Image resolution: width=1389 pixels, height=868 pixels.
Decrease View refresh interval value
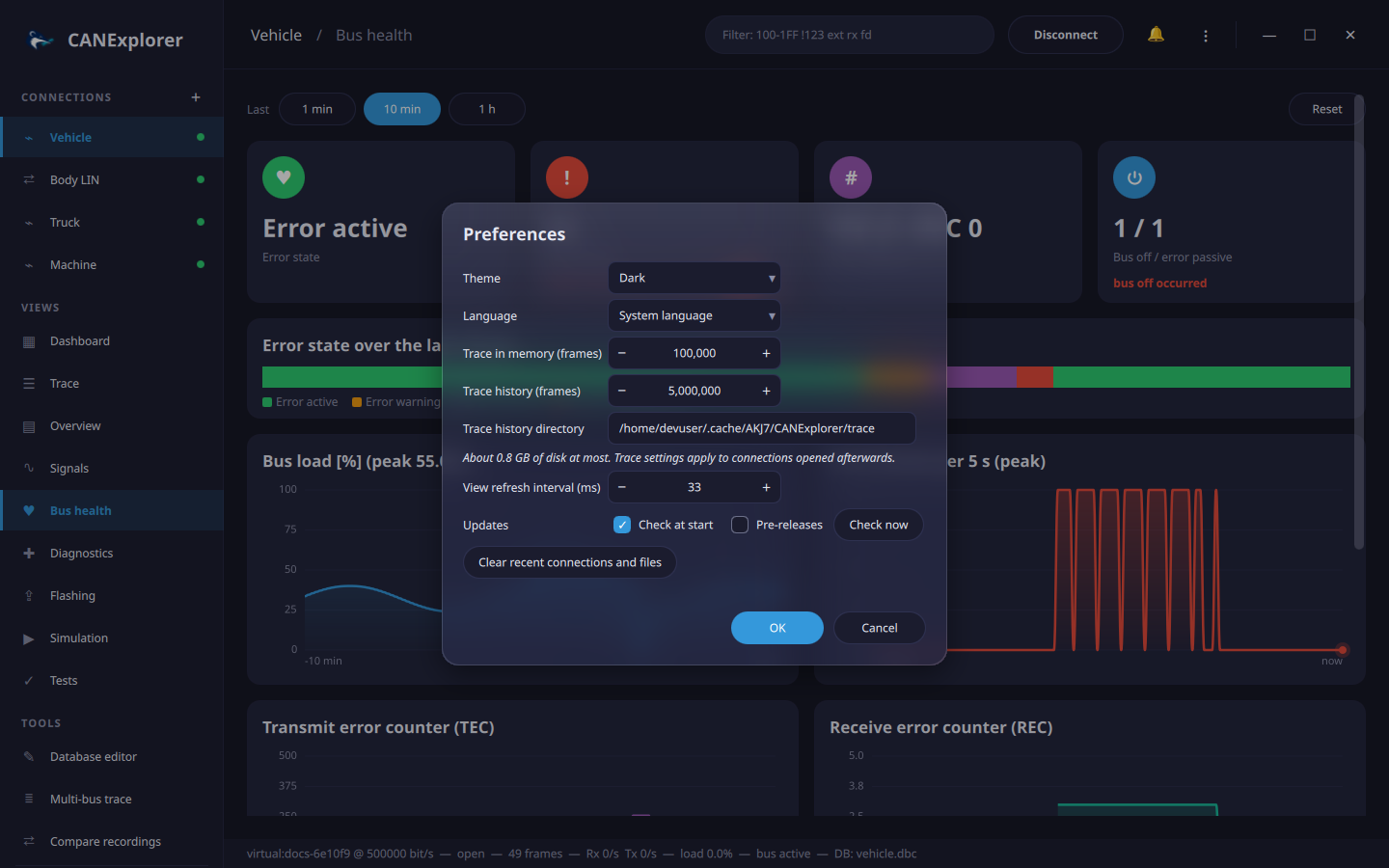[622, 487]
